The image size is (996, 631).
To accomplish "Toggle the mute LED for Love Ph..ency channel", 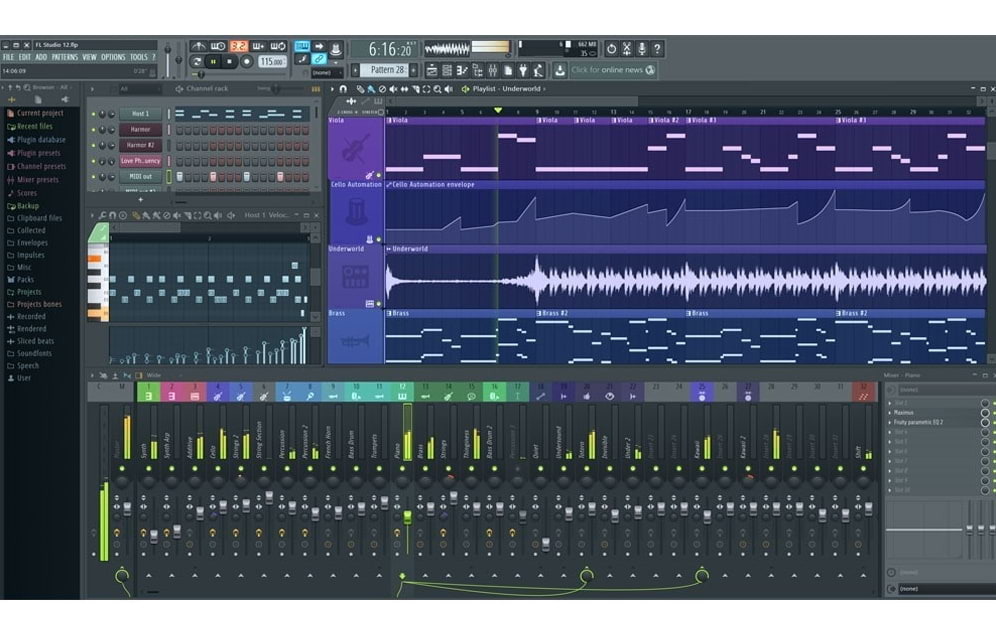I will coord(94,161).
